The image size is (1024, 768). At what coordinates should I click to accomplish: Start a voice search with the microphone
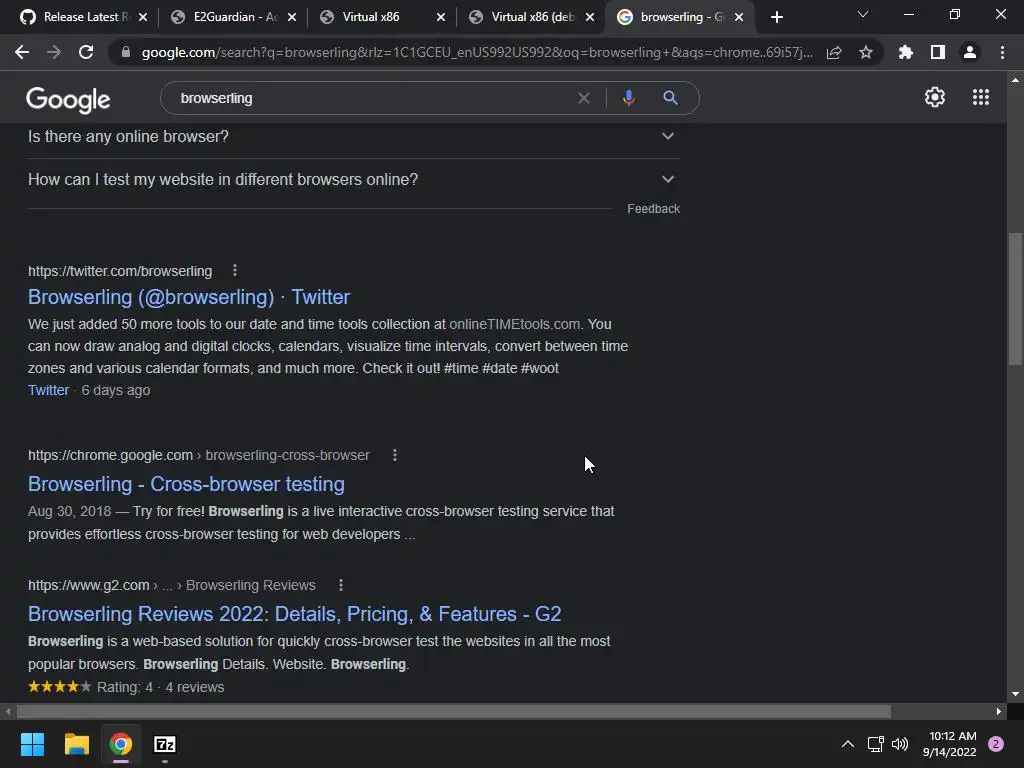[628, 98]
